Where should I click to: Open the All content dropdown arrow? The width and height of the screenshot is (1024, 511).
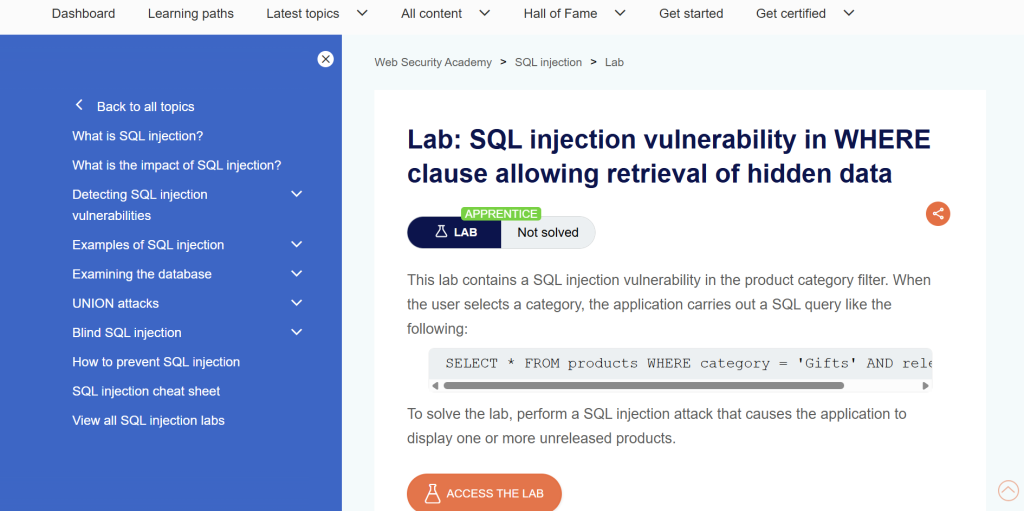click(485, 12)
